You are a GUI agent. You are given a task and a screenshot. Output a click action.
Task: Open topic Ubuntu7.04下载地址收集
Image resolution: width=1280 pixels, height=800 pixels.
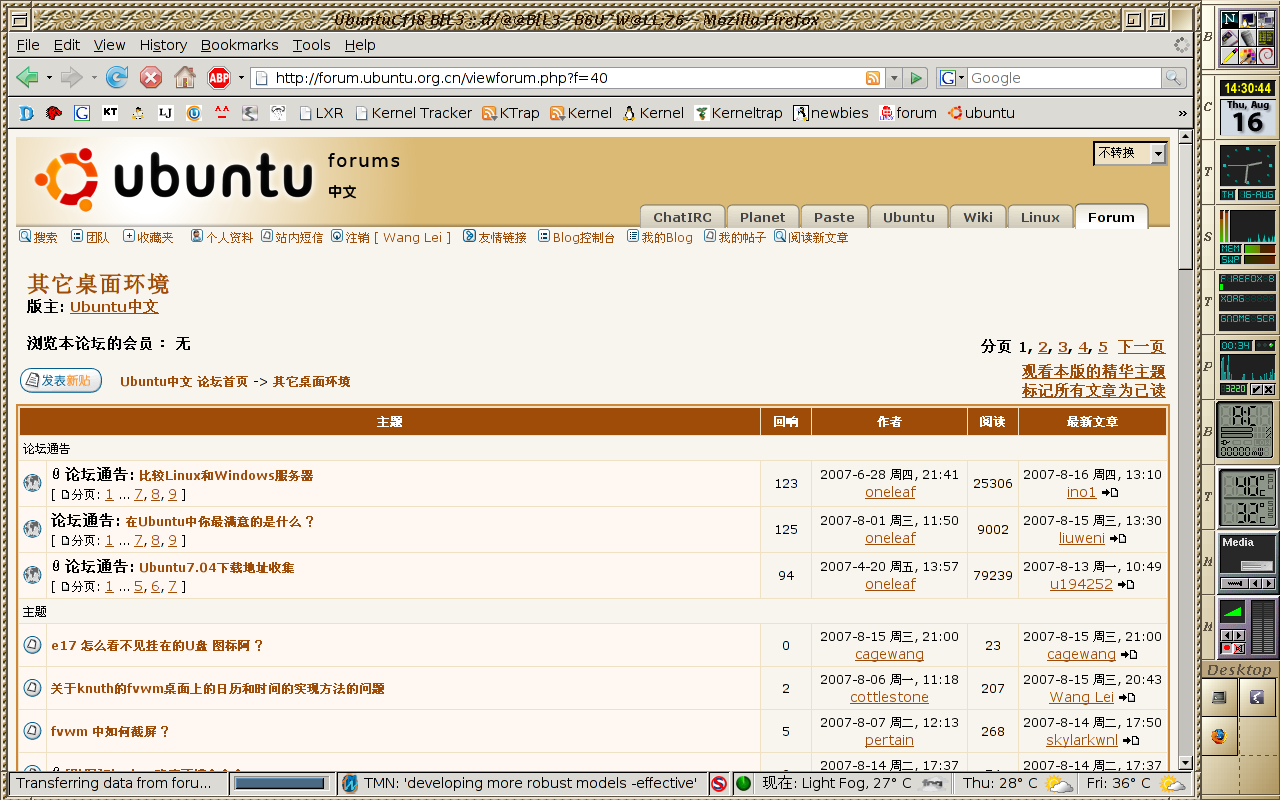click(x=217, y=568)
